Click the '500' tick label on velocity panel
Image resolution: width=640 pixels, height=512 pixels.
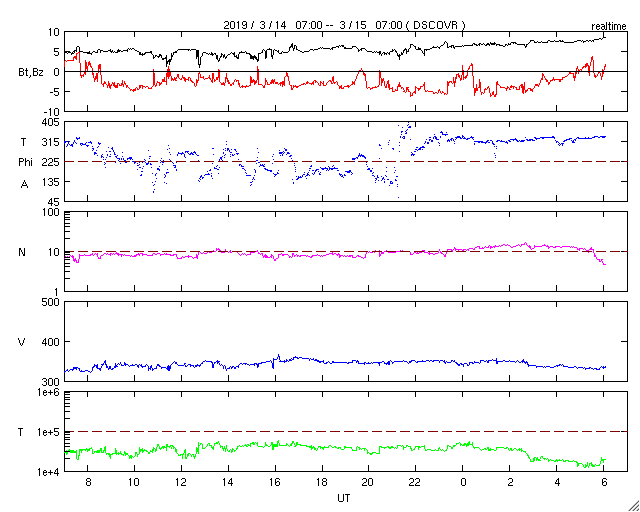point(51,303)
